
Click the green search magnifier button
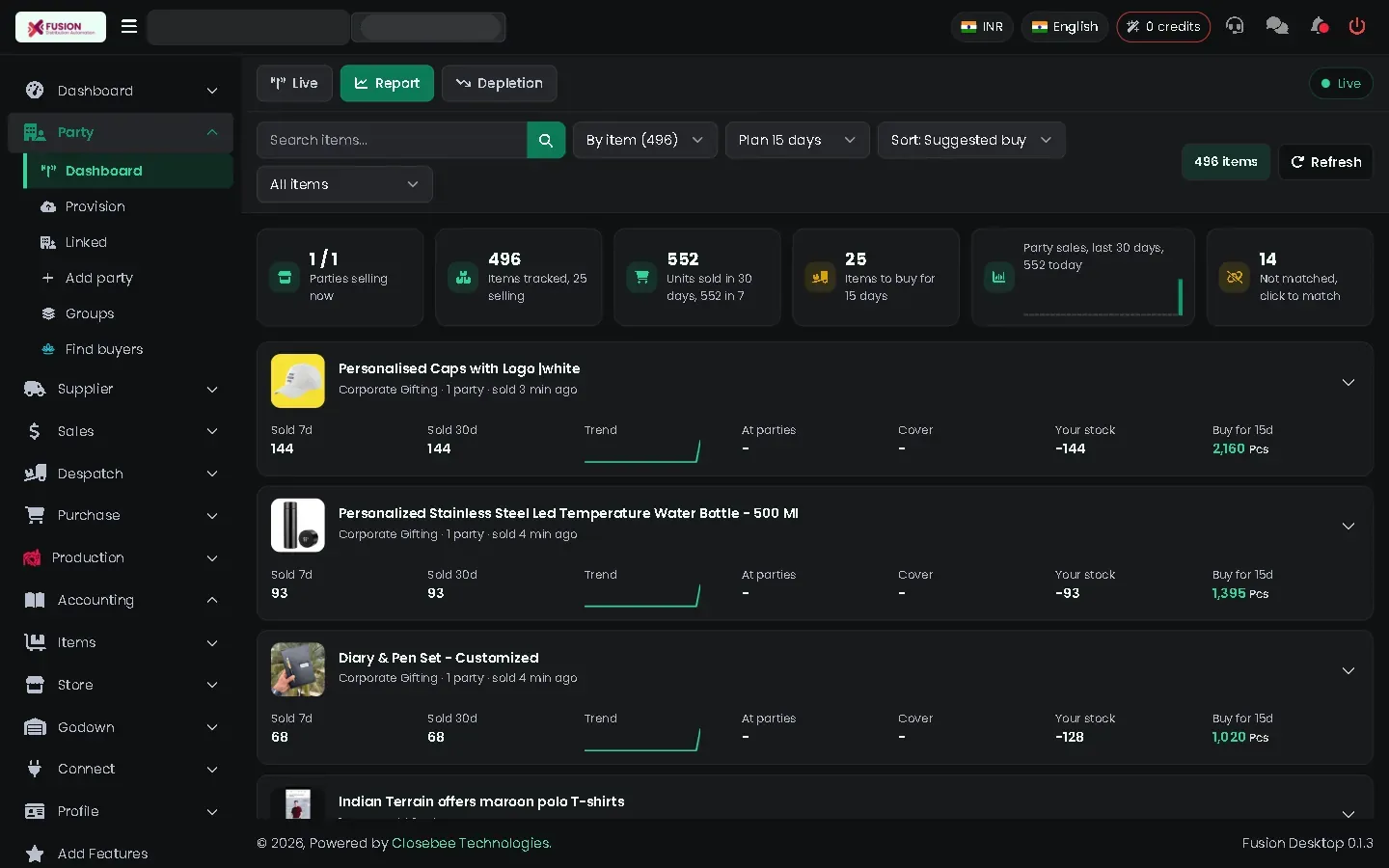pyautogui.click(x=546, y=140)
